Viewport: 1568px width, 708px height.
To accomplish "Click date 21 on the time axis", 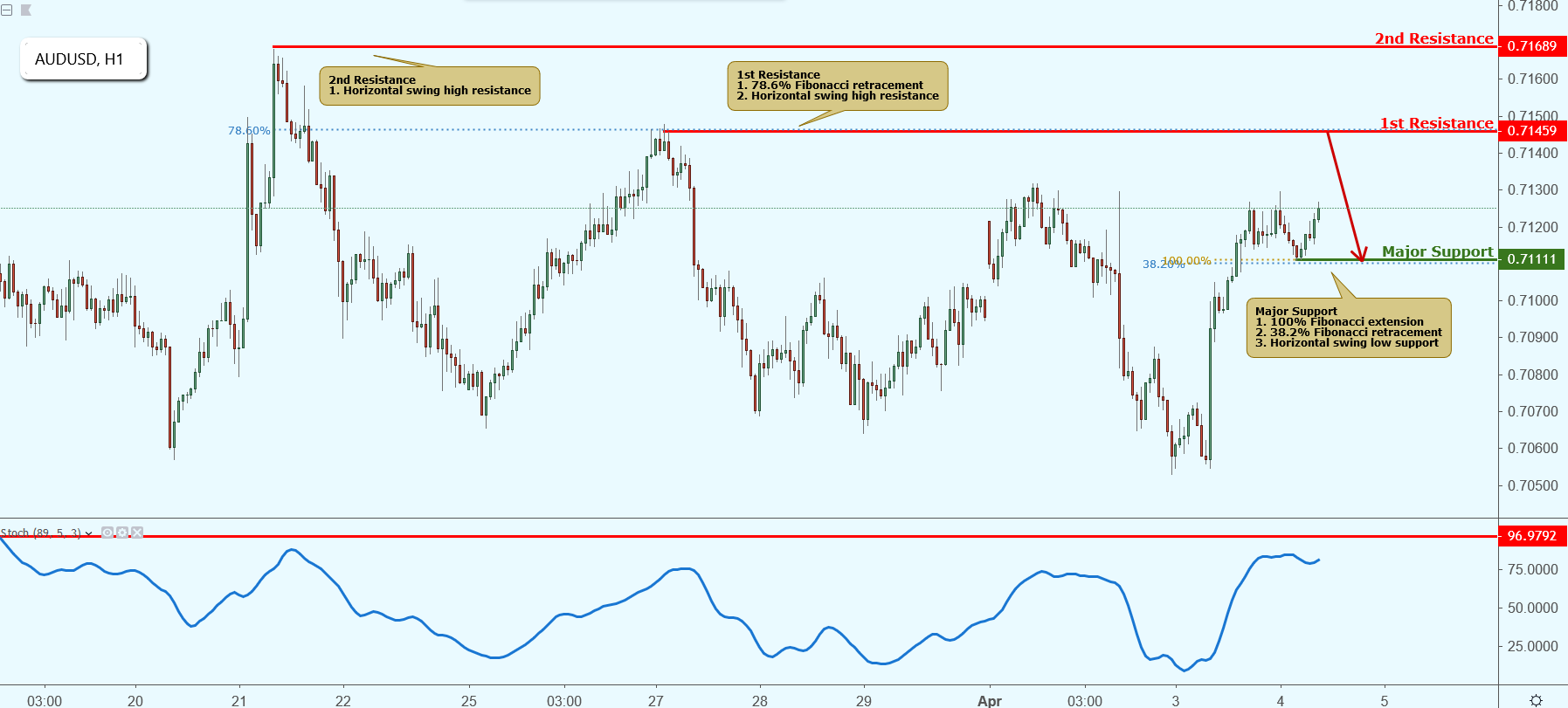I will (239, 701).
